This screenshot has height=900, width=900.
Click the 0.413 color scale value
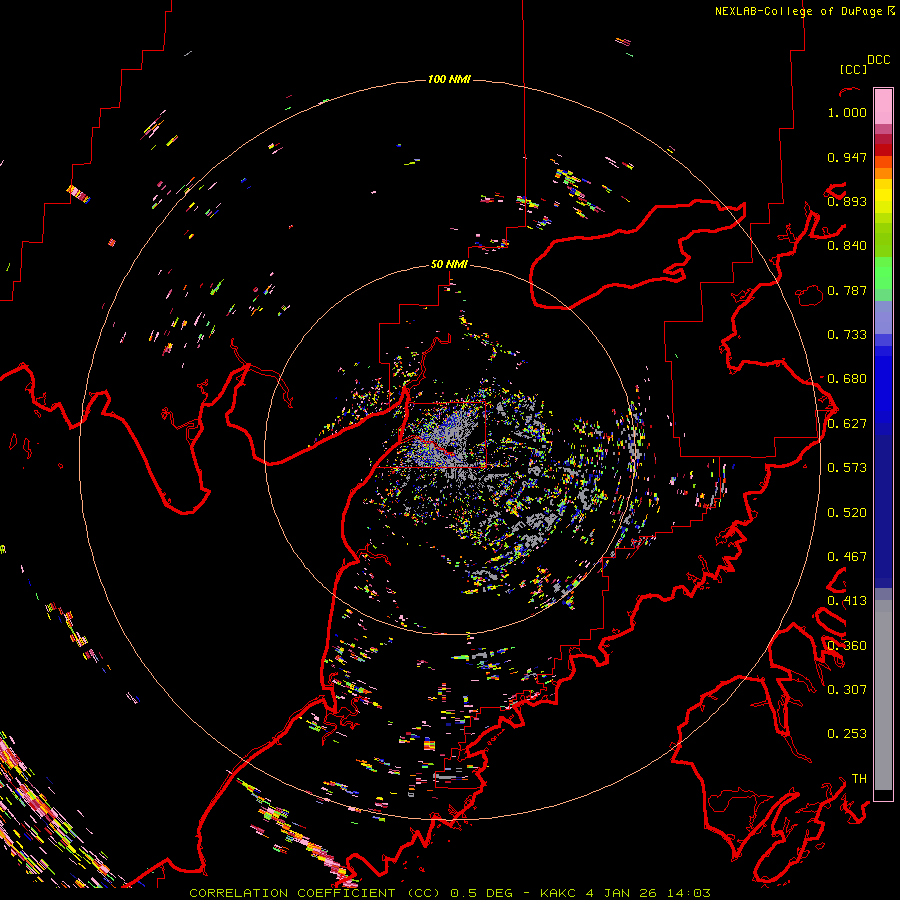tap(847, 601)
